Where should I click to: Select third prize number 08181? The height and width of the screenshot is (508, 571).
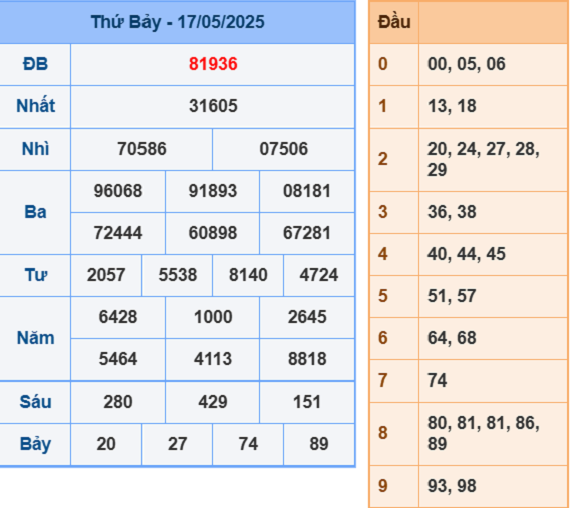pyautogui.click(x=307, y=191)
